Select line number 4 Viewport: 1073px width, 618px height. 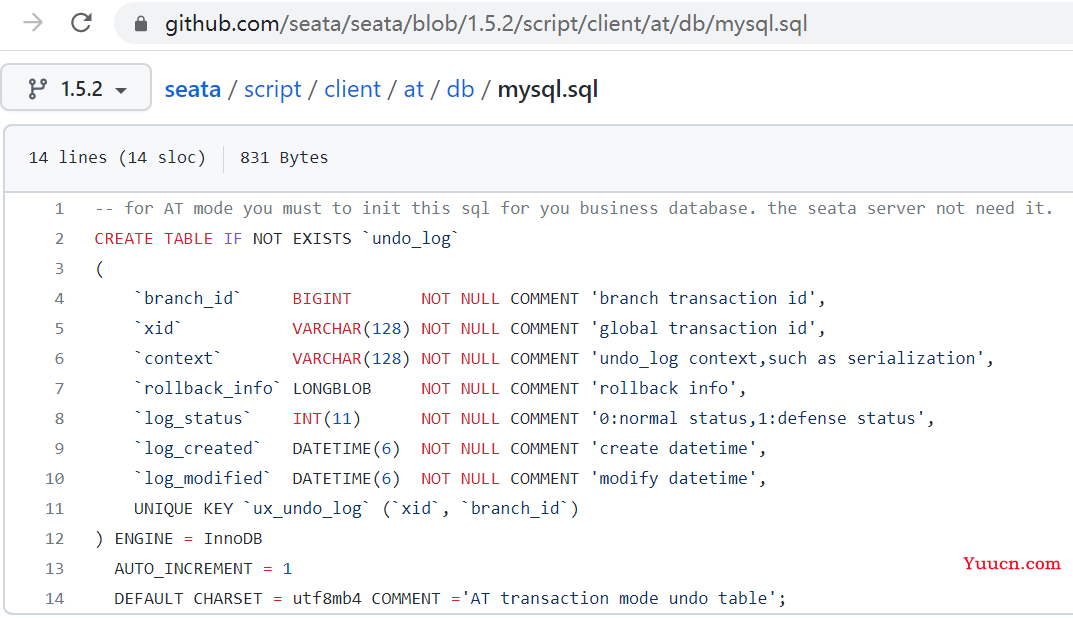tap(60, 298)
